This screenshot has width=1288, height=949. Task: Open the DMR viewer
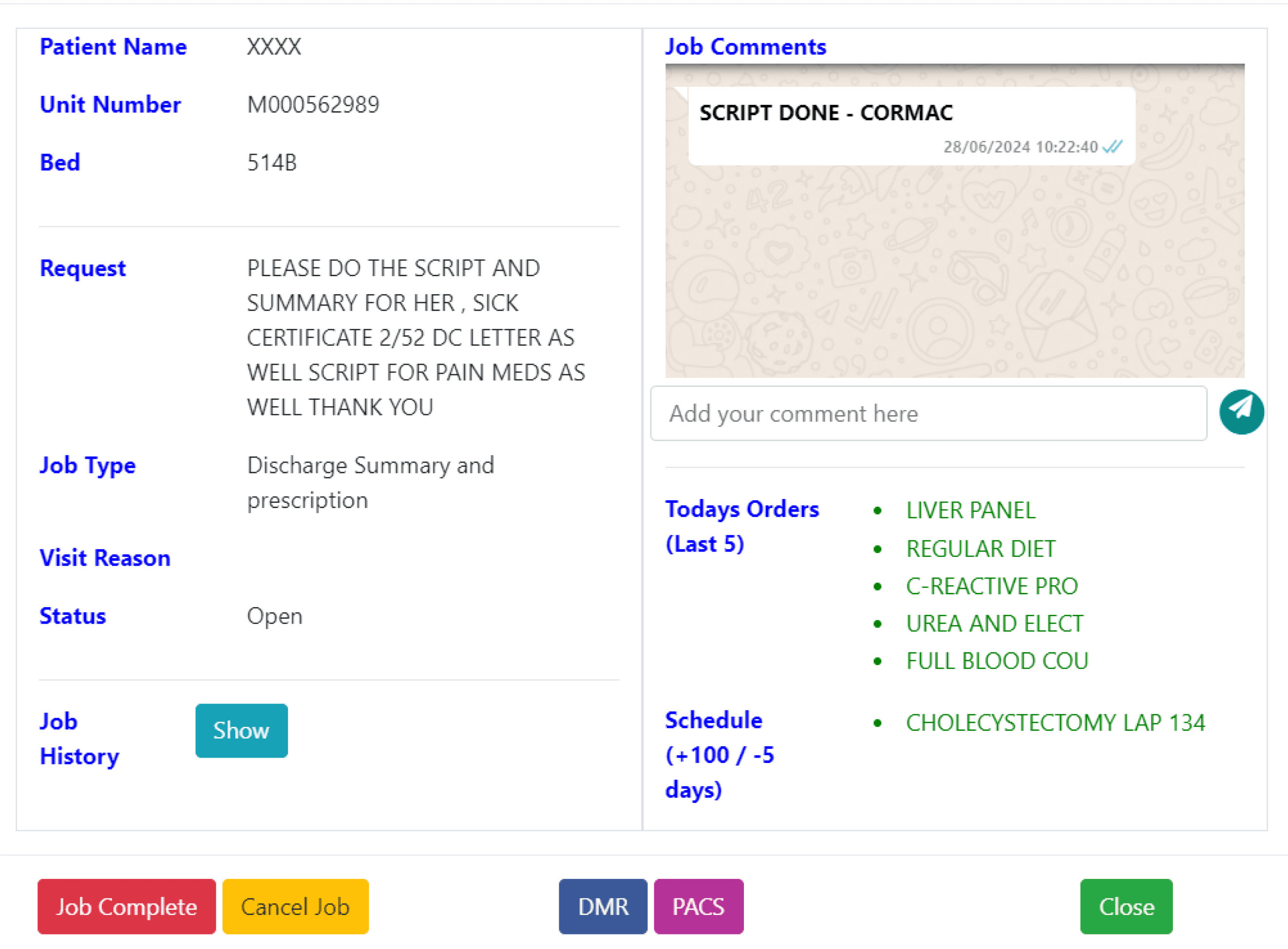[x=603, y=906]
